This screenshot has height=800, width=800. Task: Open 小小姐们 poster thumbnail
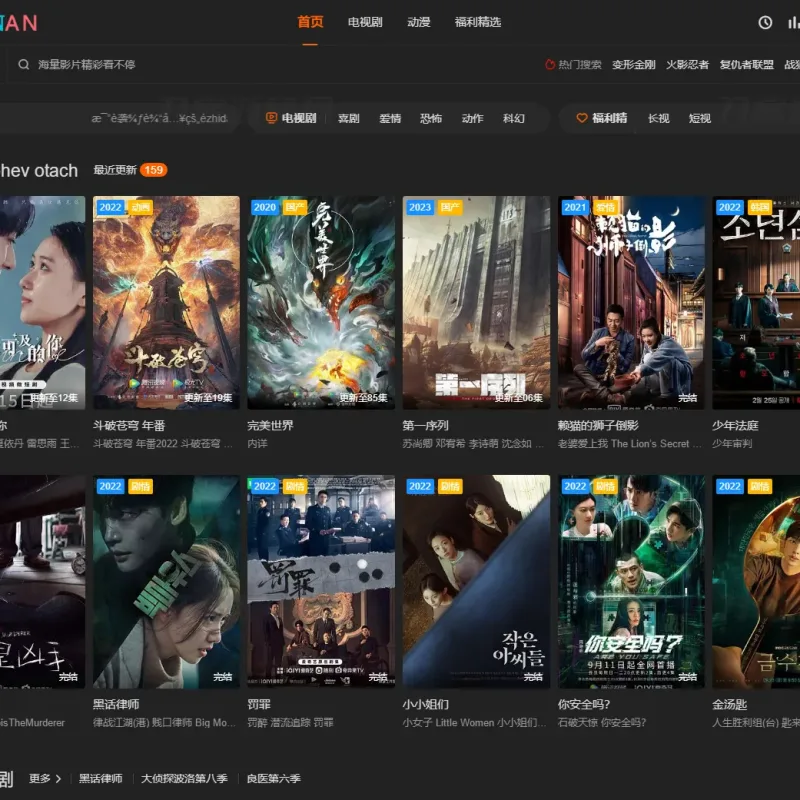tap(476, 582)
